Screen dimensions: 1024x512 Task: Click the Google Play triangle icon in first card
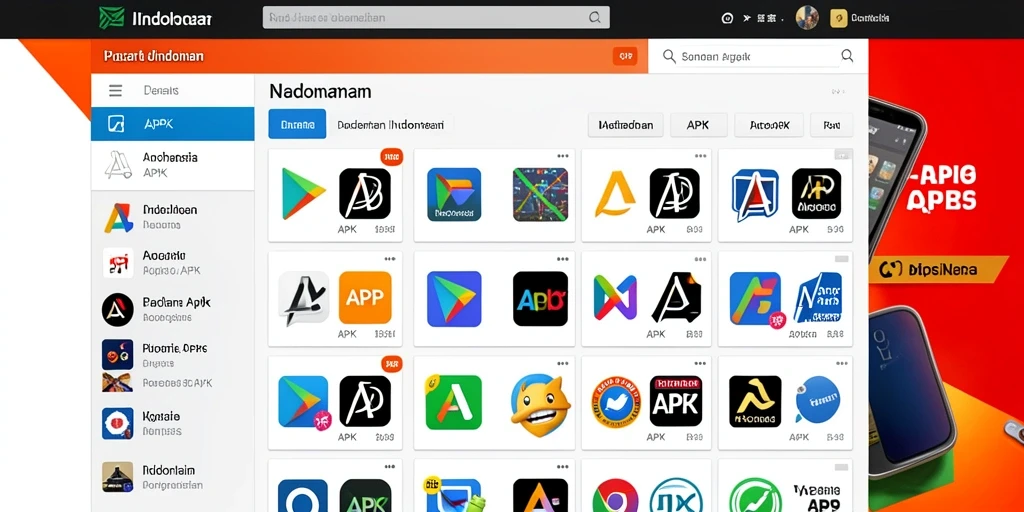303,193
